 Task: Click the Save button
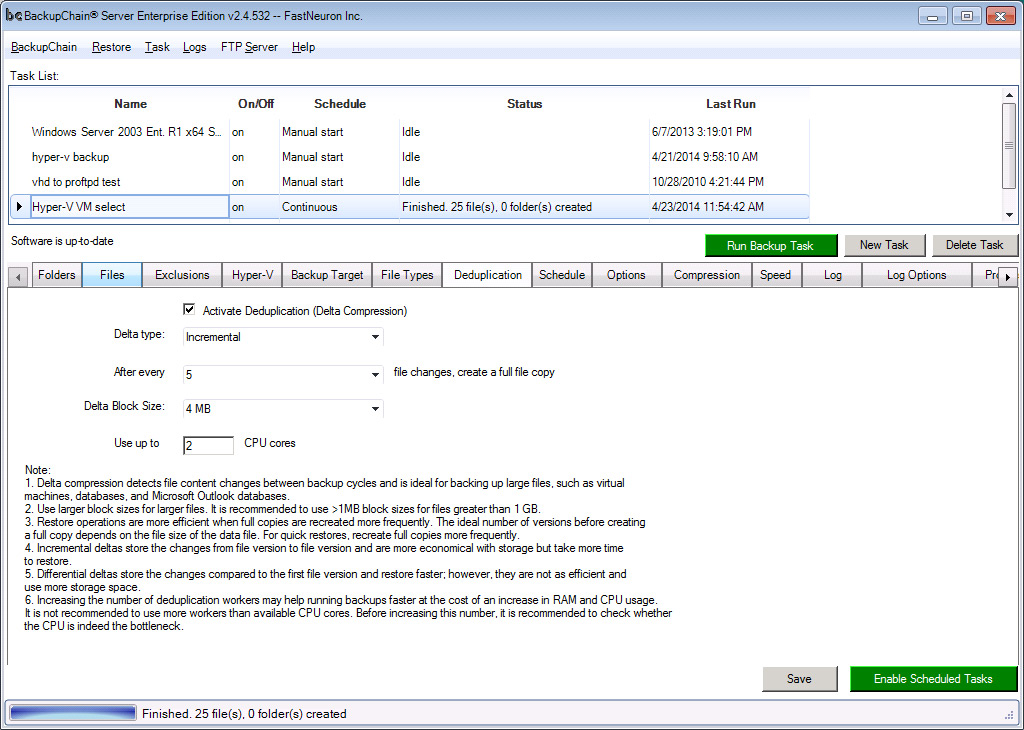pos(799,679)
